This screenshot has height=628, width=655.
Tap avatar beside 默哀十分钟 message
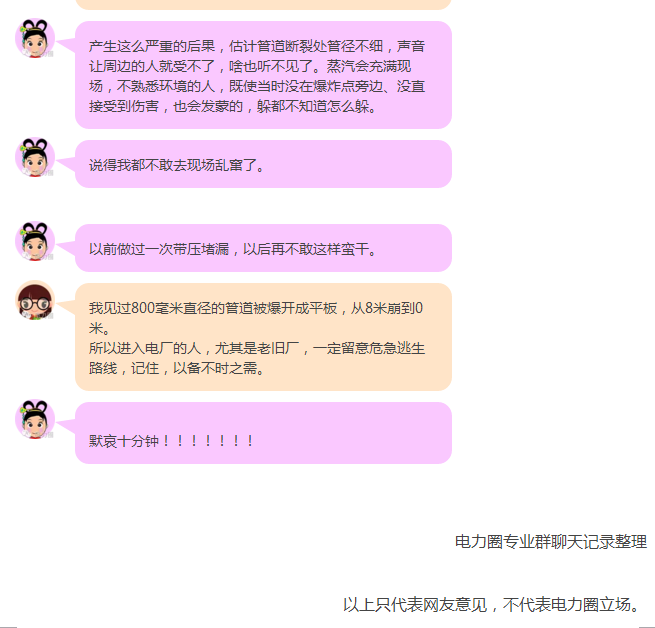tap(35, 419)
